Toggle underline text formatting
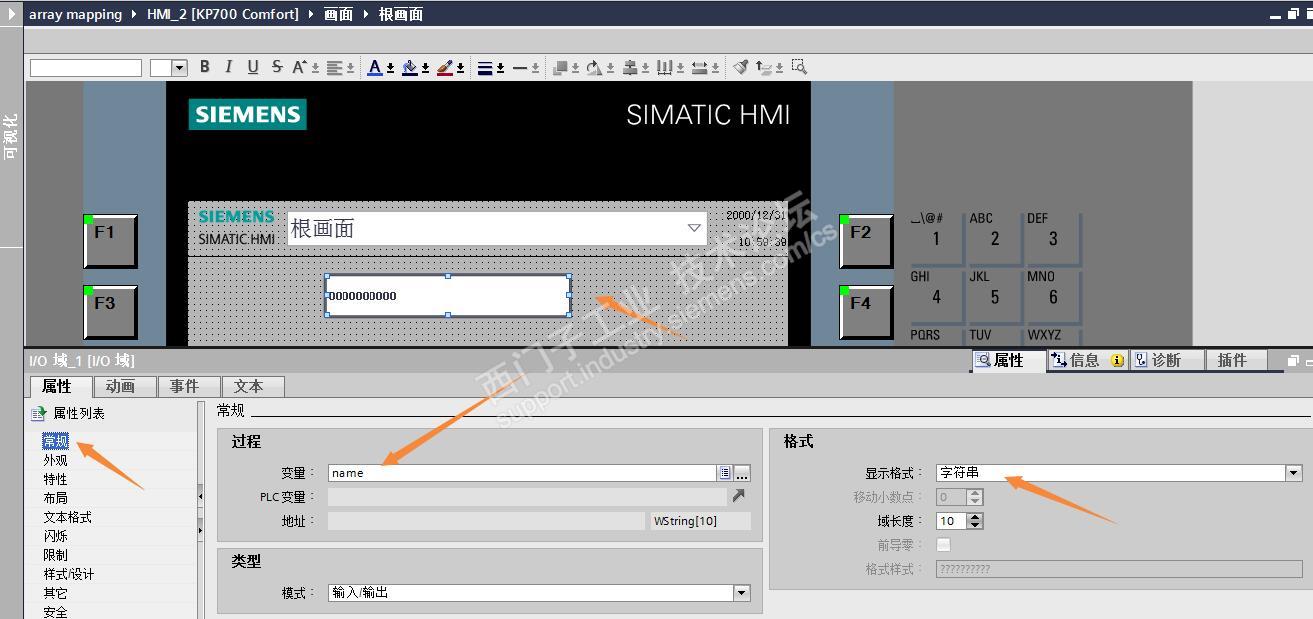Image resolution: width=1313 pixels, height=619 pixels. click(253, 67)
